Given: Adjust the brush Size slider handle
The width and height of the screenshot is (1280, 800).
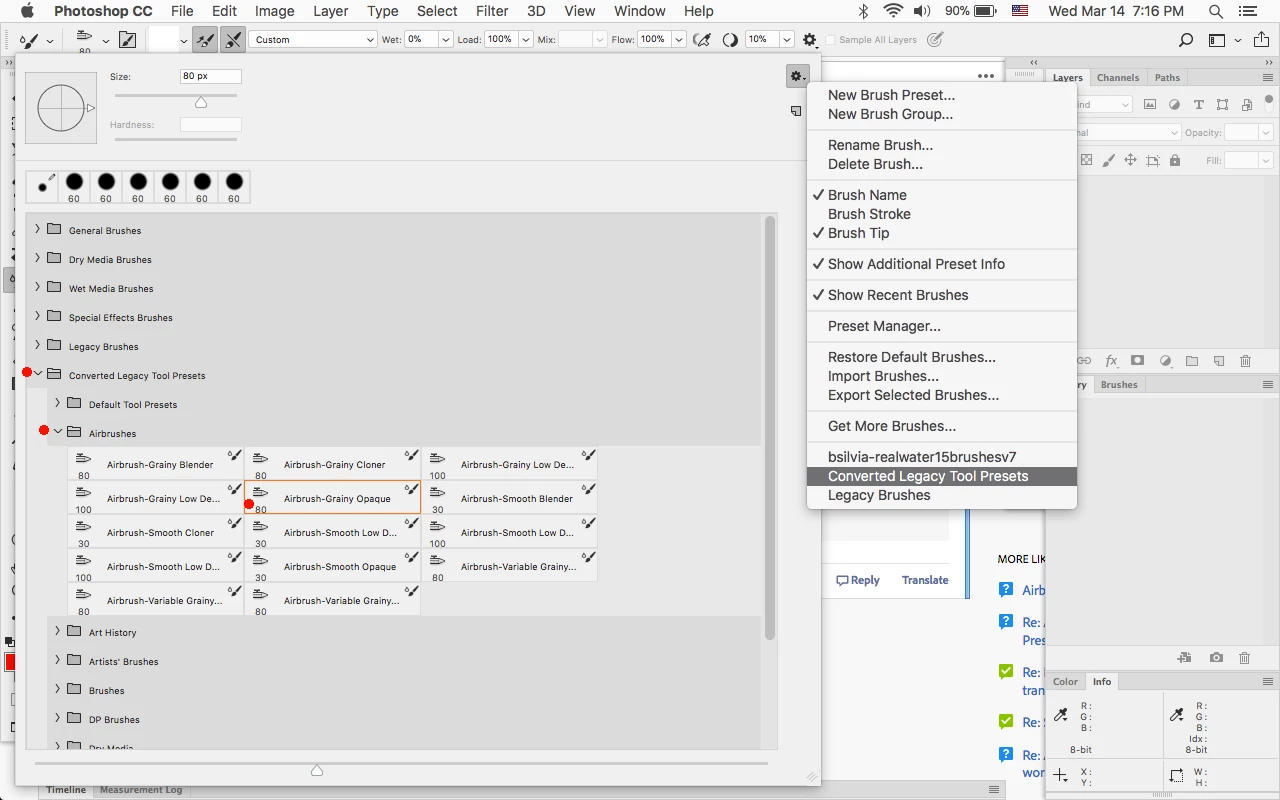Looking at the screenshot, I should 201,103.
